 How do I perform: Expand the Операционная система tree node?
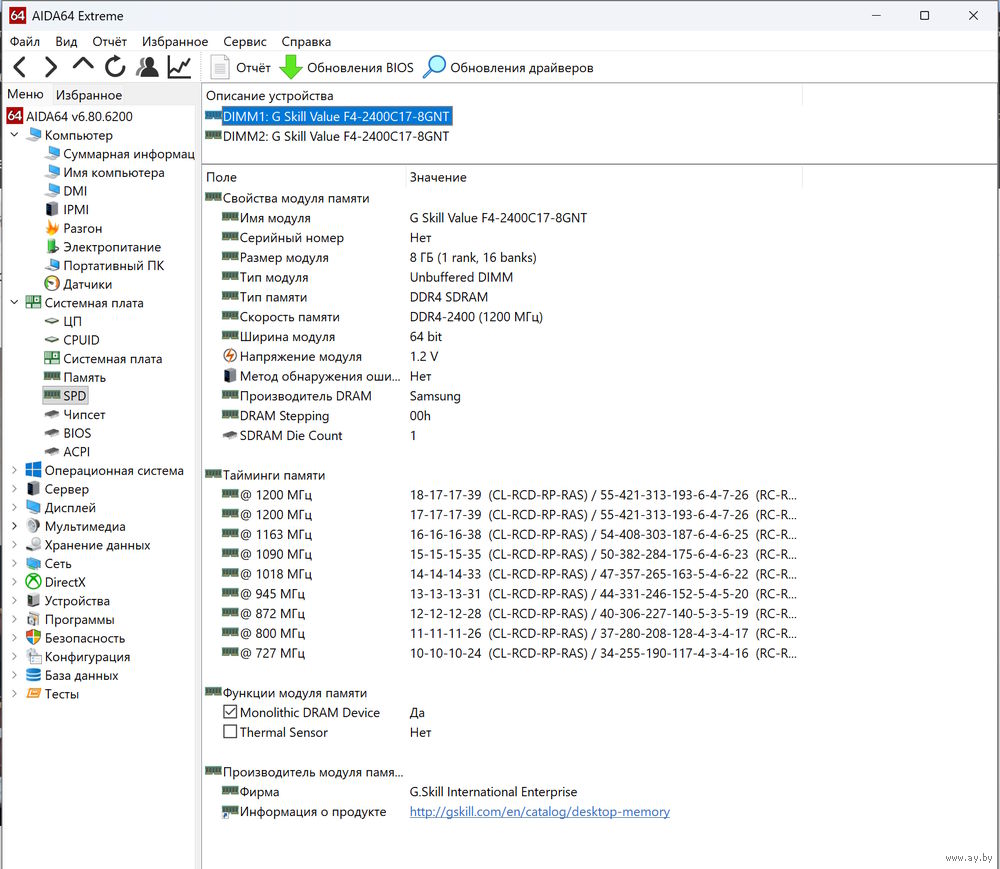tap(14, 471)
